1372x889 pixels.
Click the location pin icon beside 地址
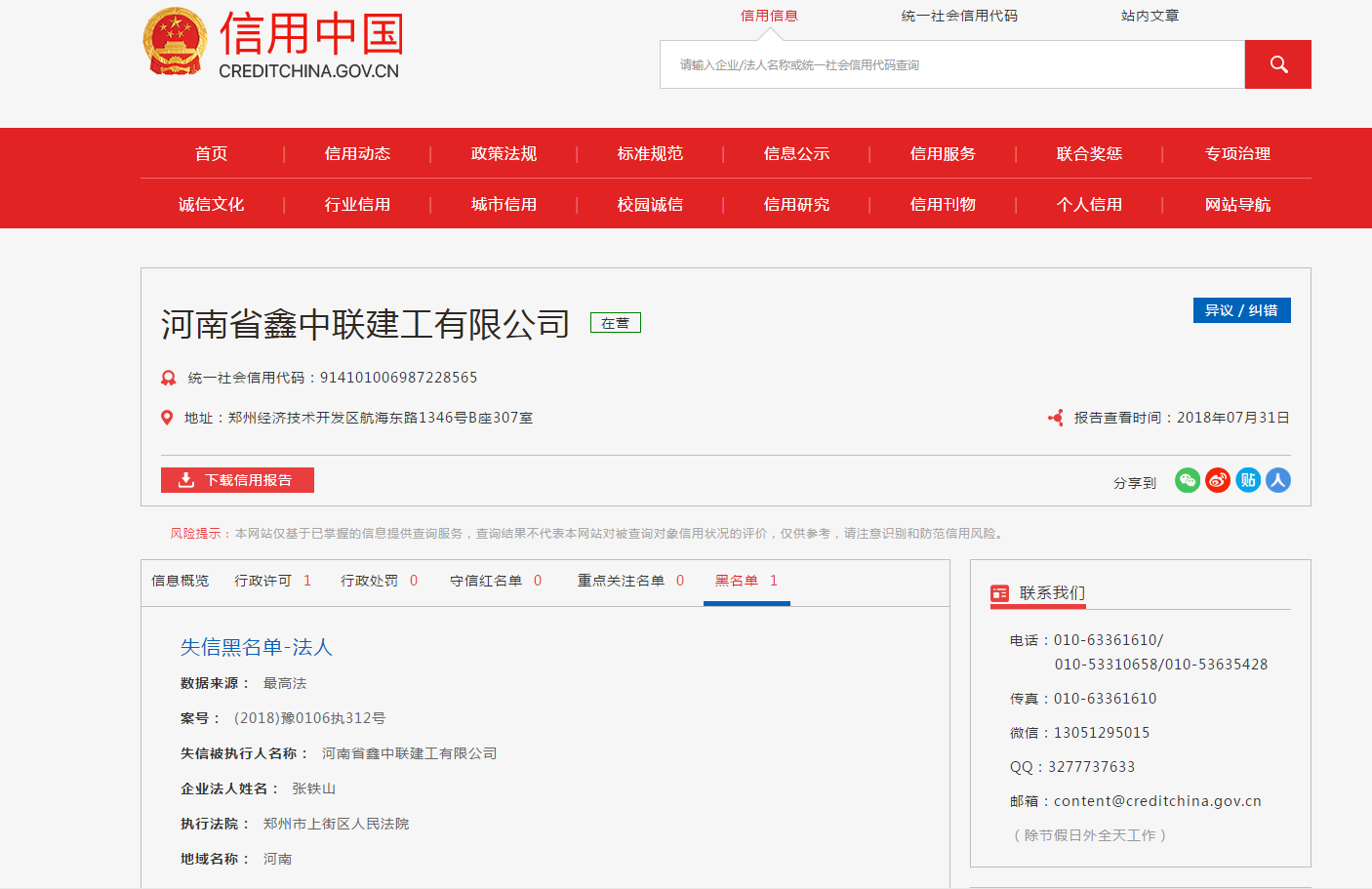pyautogui.click(x=167, y=418)
